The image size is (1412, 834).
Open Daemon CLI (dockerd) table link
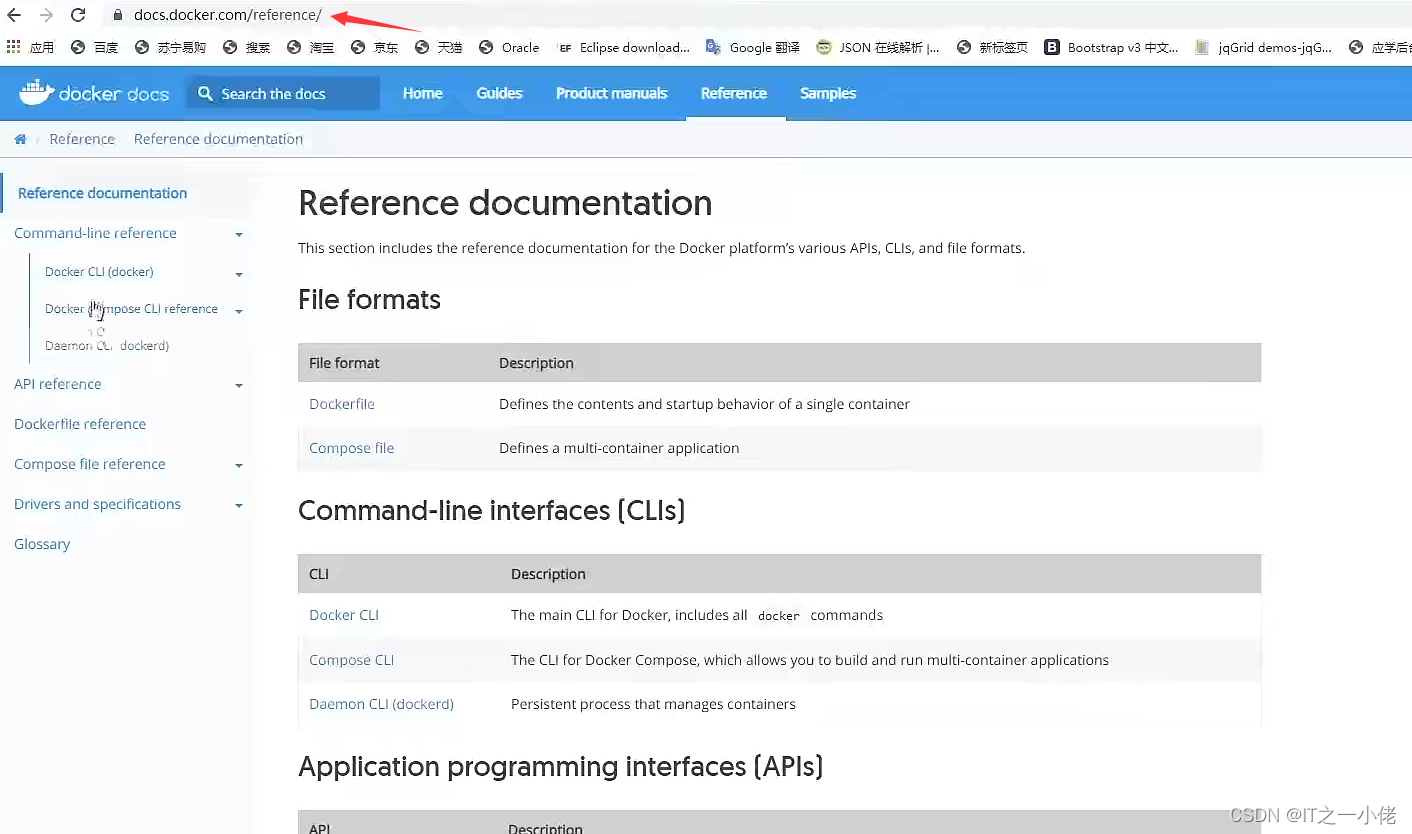pos(381,704)
